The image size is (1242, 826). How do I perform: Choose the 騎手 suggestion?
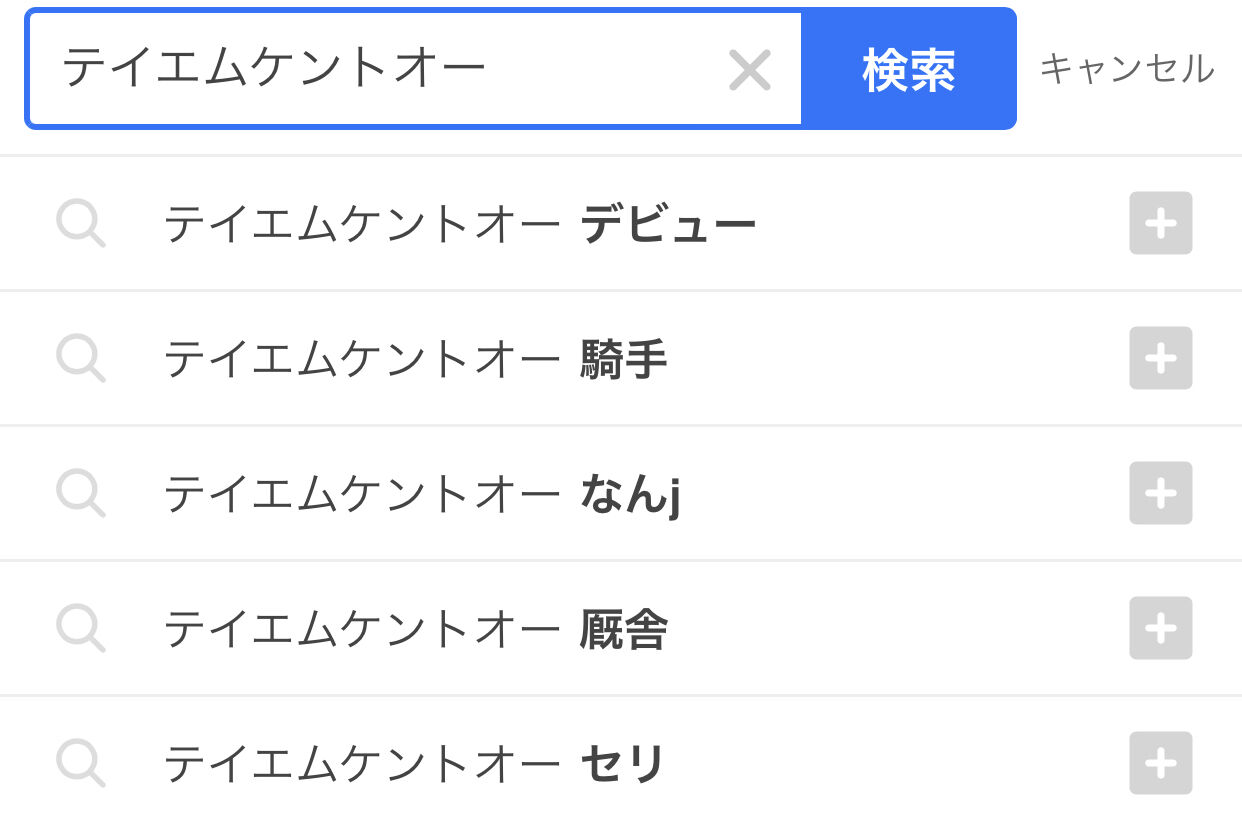click(415, 359)
